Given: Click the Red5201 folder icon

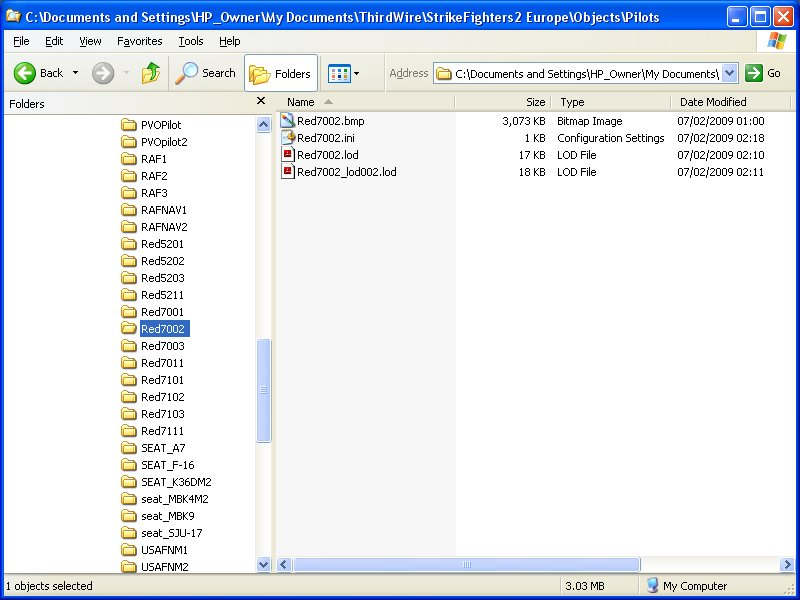Looking at the screenshot, I should click(129, 244).
